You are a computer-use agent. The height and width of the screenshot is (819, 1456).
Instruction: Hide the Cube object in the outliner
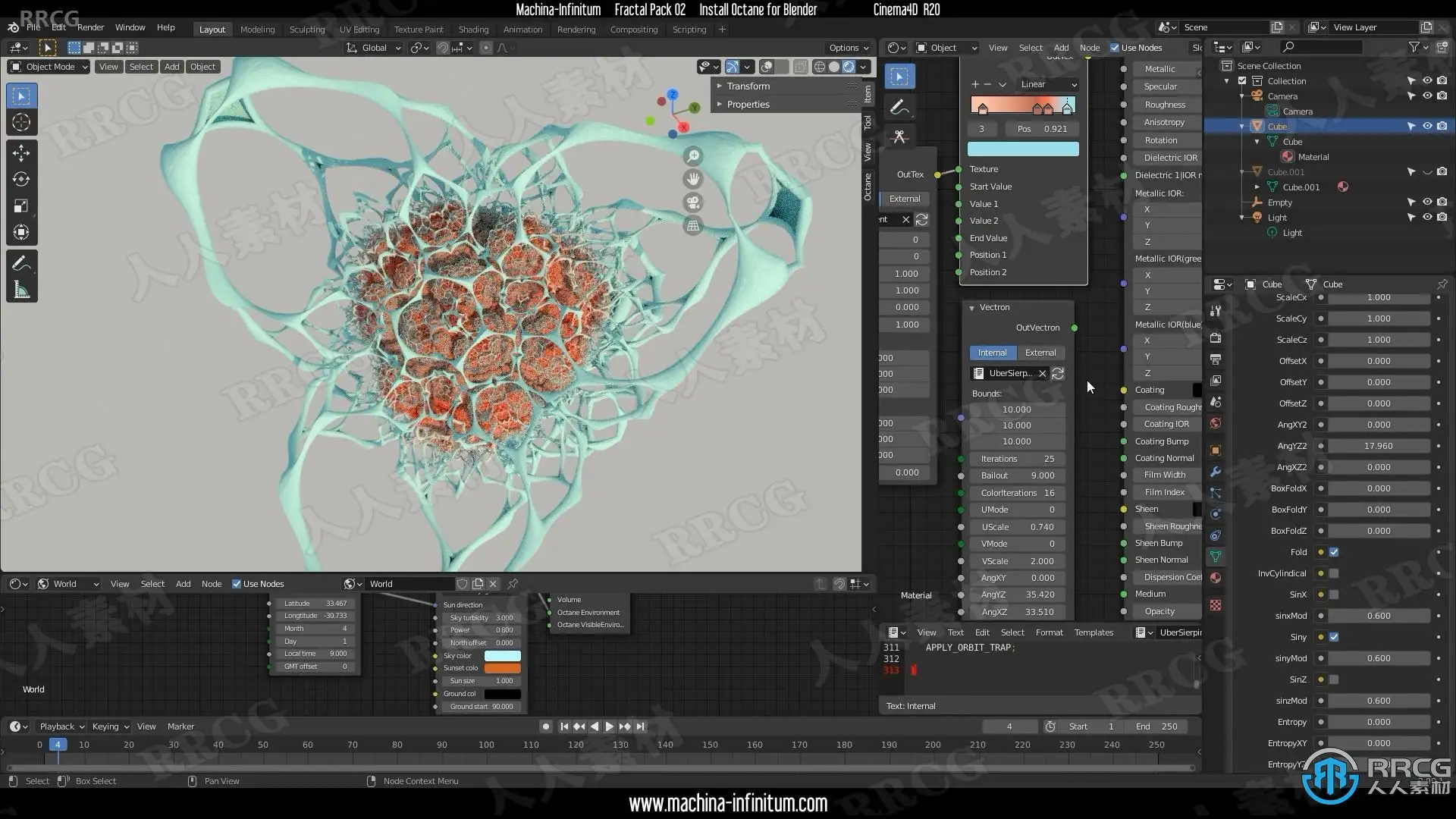click(x=1426, y=127)
